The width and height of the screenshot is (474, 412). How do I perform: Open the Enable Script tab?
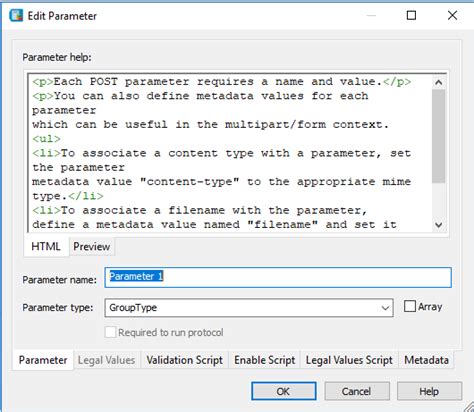coord(265,360)
